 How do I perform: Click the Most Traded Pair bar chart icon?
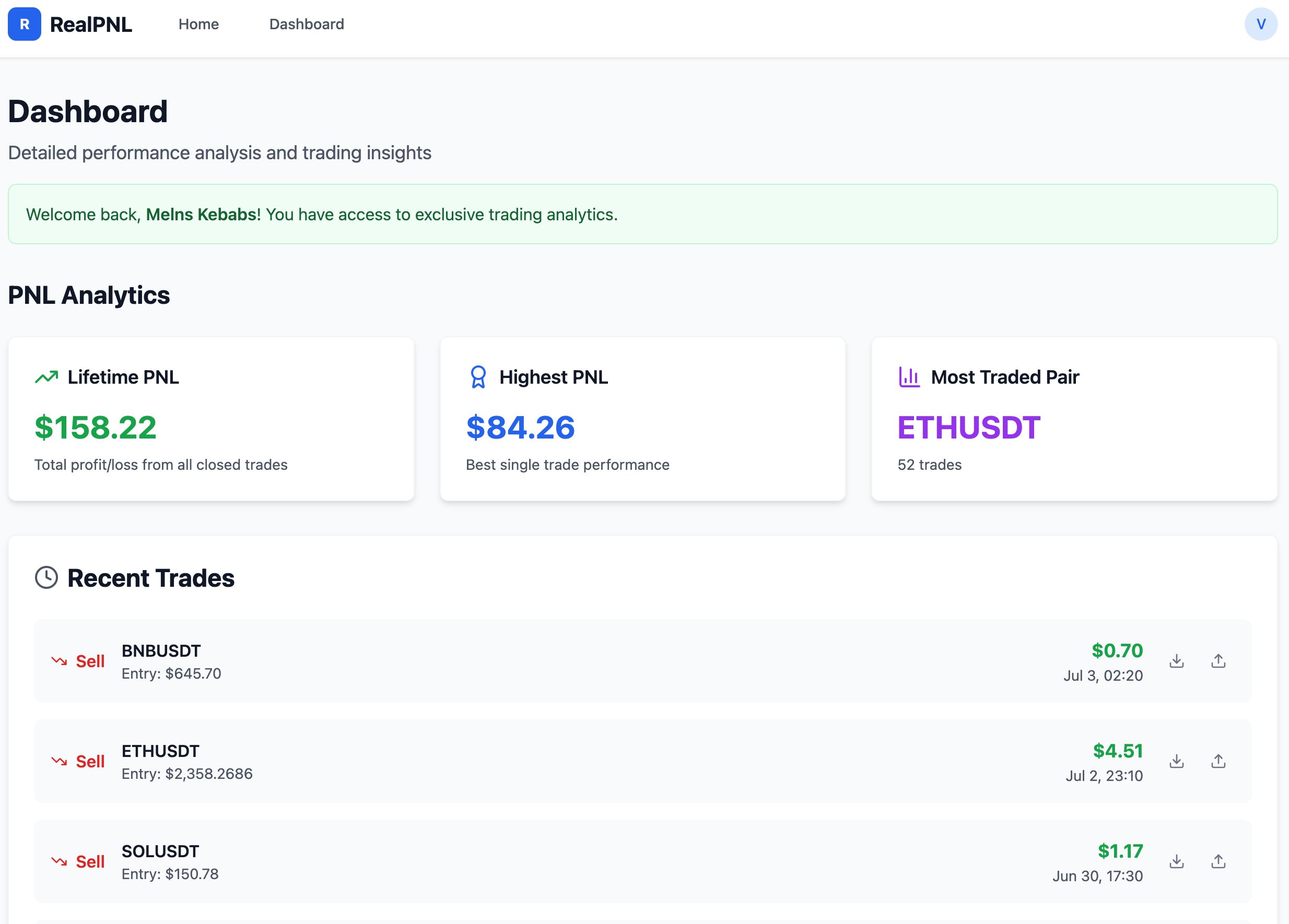909,377
